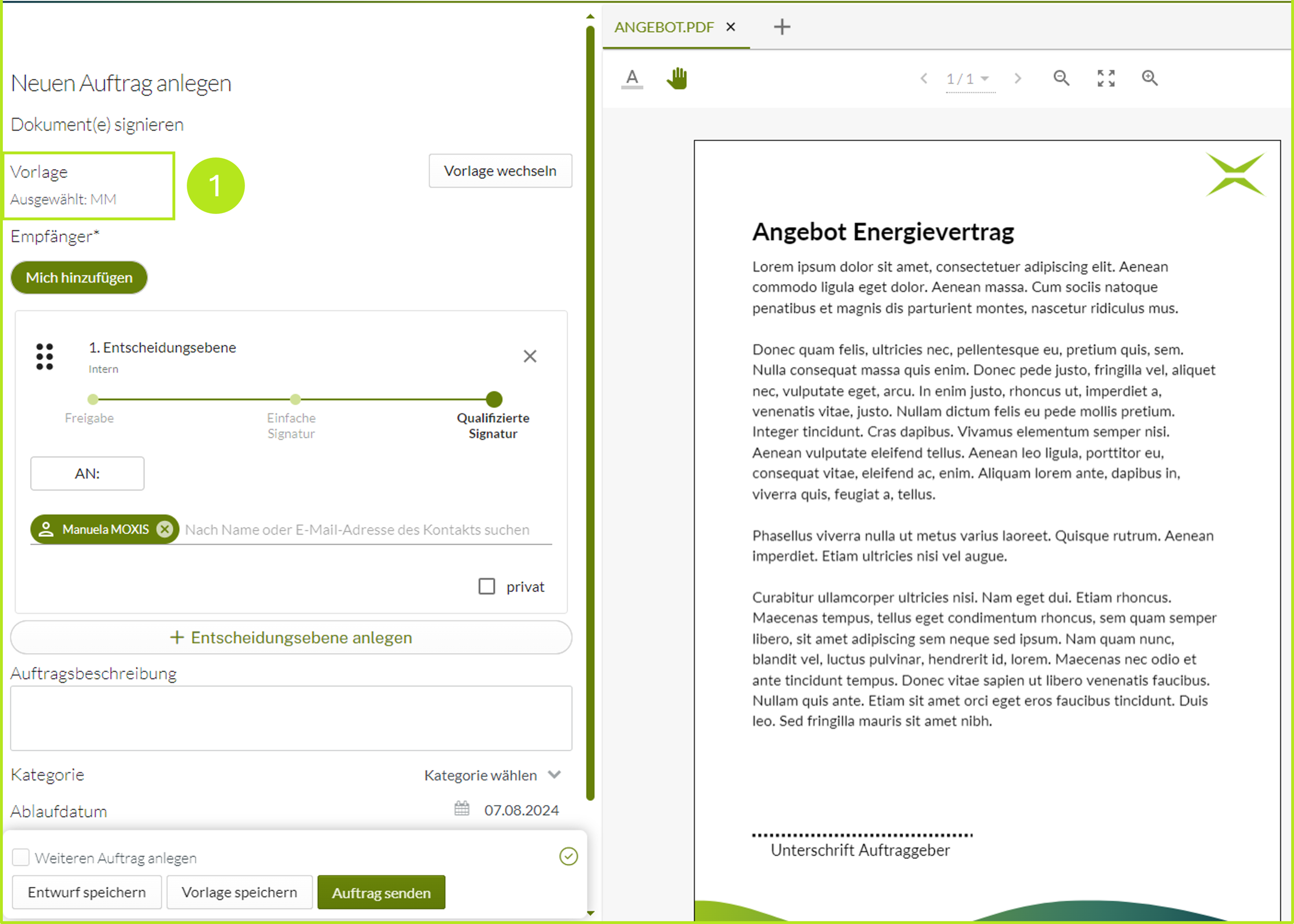Go to next PDF page arrow
Image resolution: width=1294 pixels, height=924 pixels.
click(1018, 78)
